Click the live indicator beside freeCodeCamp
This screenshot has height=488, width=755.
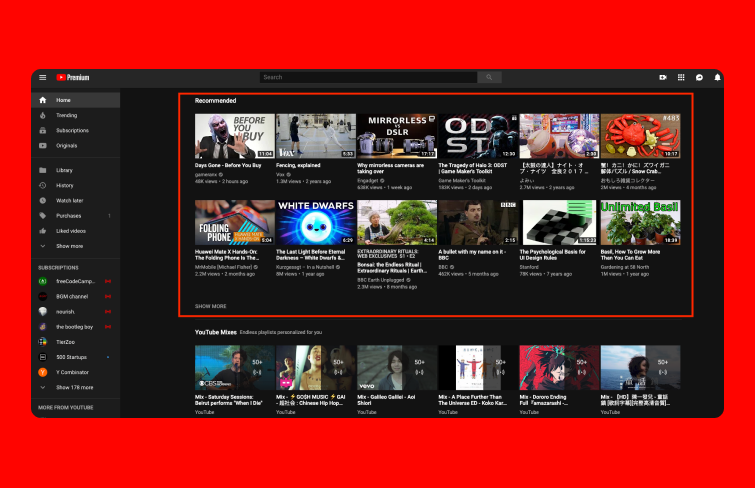pos(108,281)
